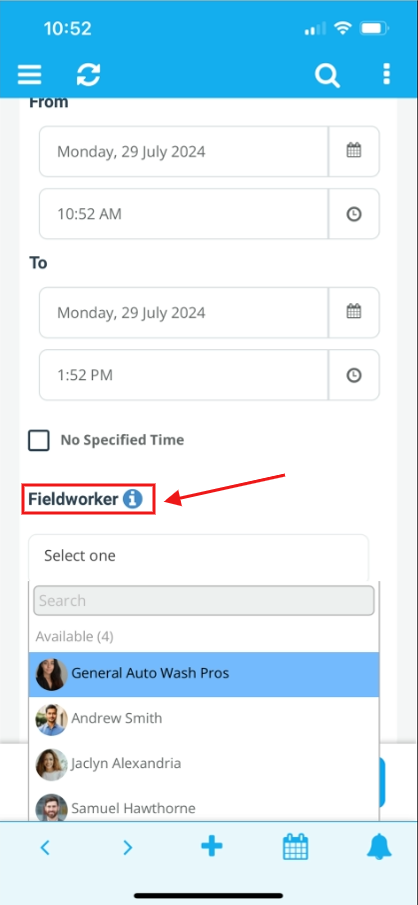Open the three-dot overflow menu

click(x=386, y=74)
